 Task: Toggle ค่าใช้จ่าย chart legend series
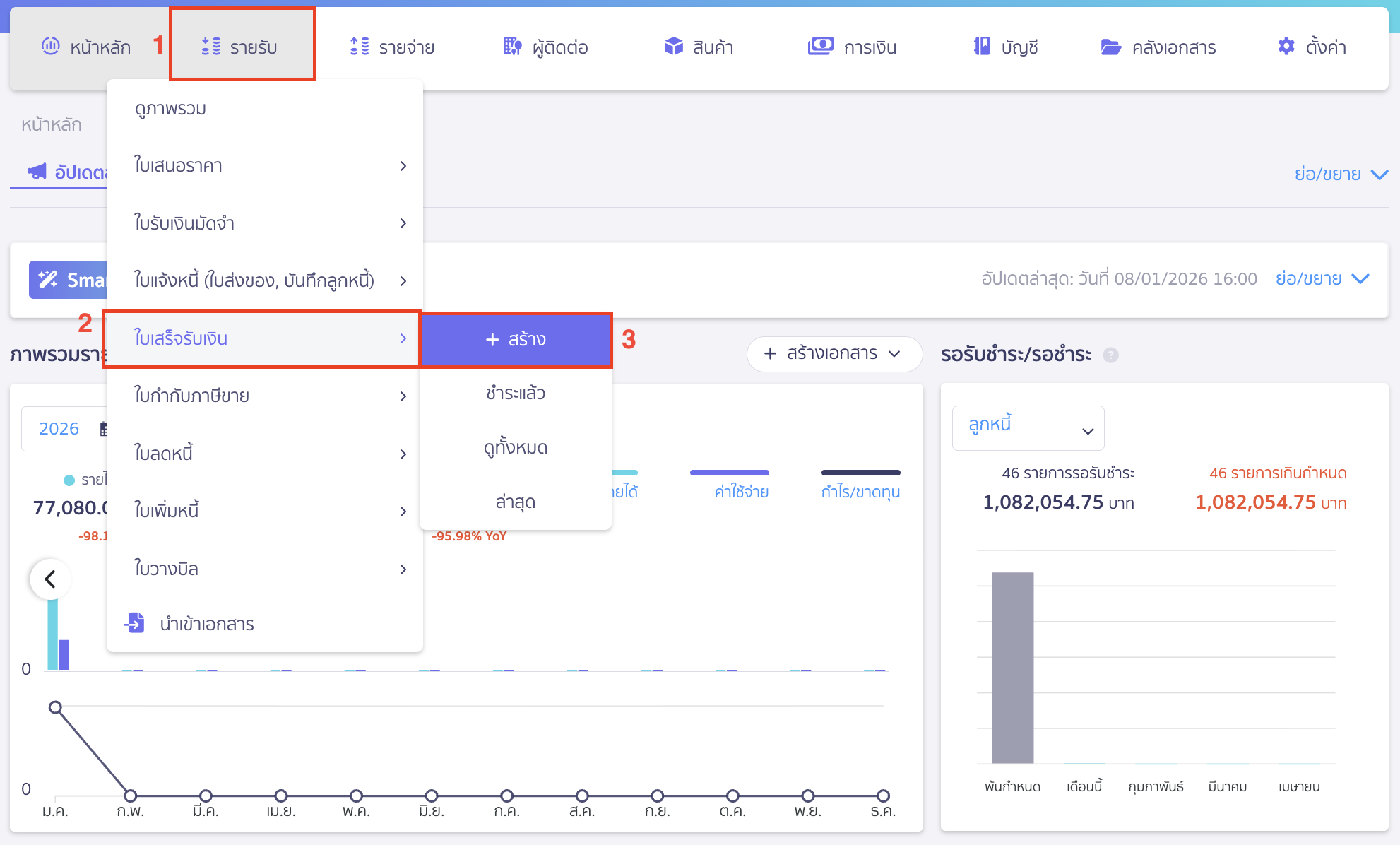pyautogui.click(x=741, y=491)
